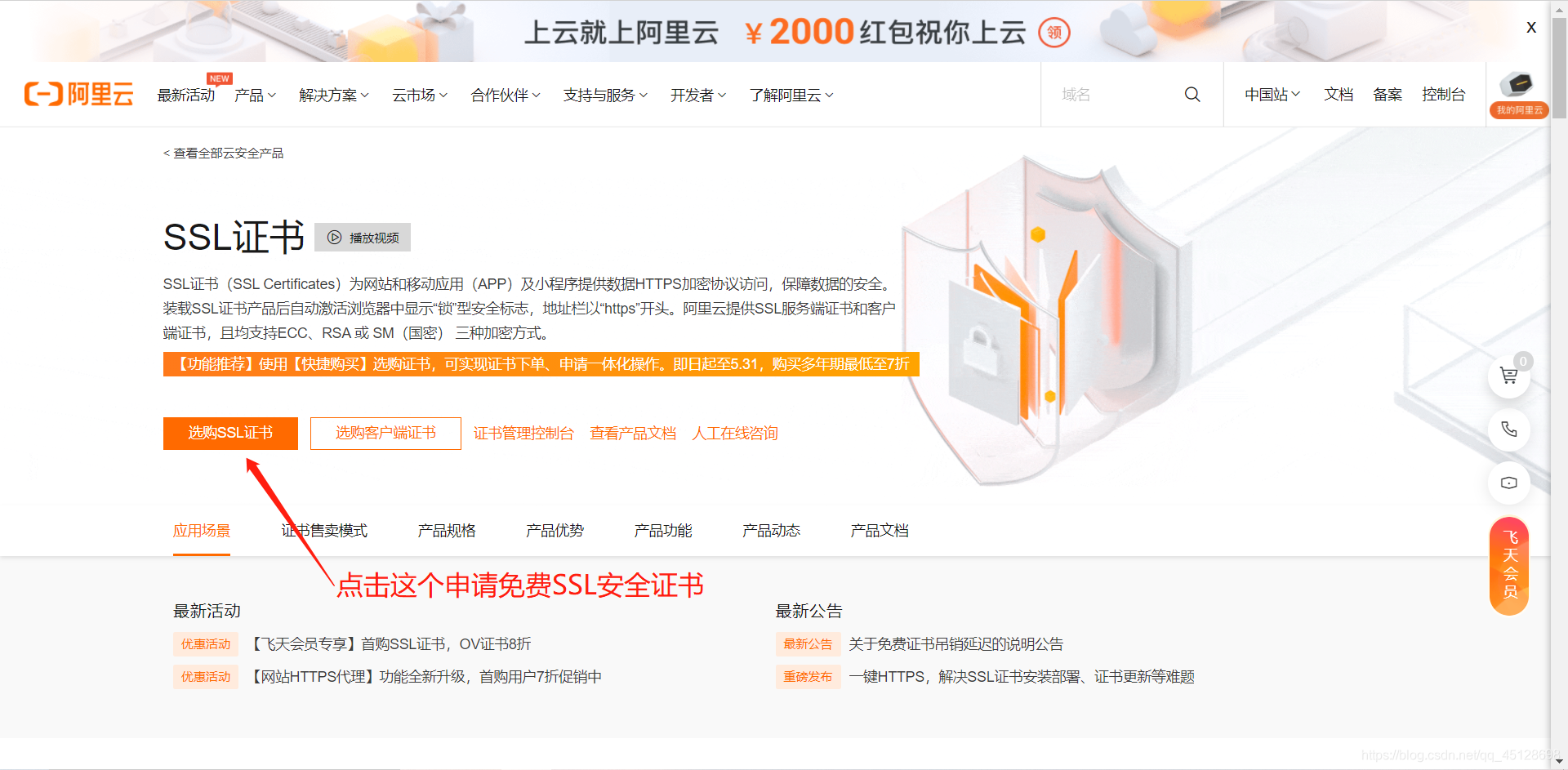The height and width of the screenshot is (770, 1568).
Task: Expand the 合作伙伴 dropdown menu
Action: click(x=506, y=96)
